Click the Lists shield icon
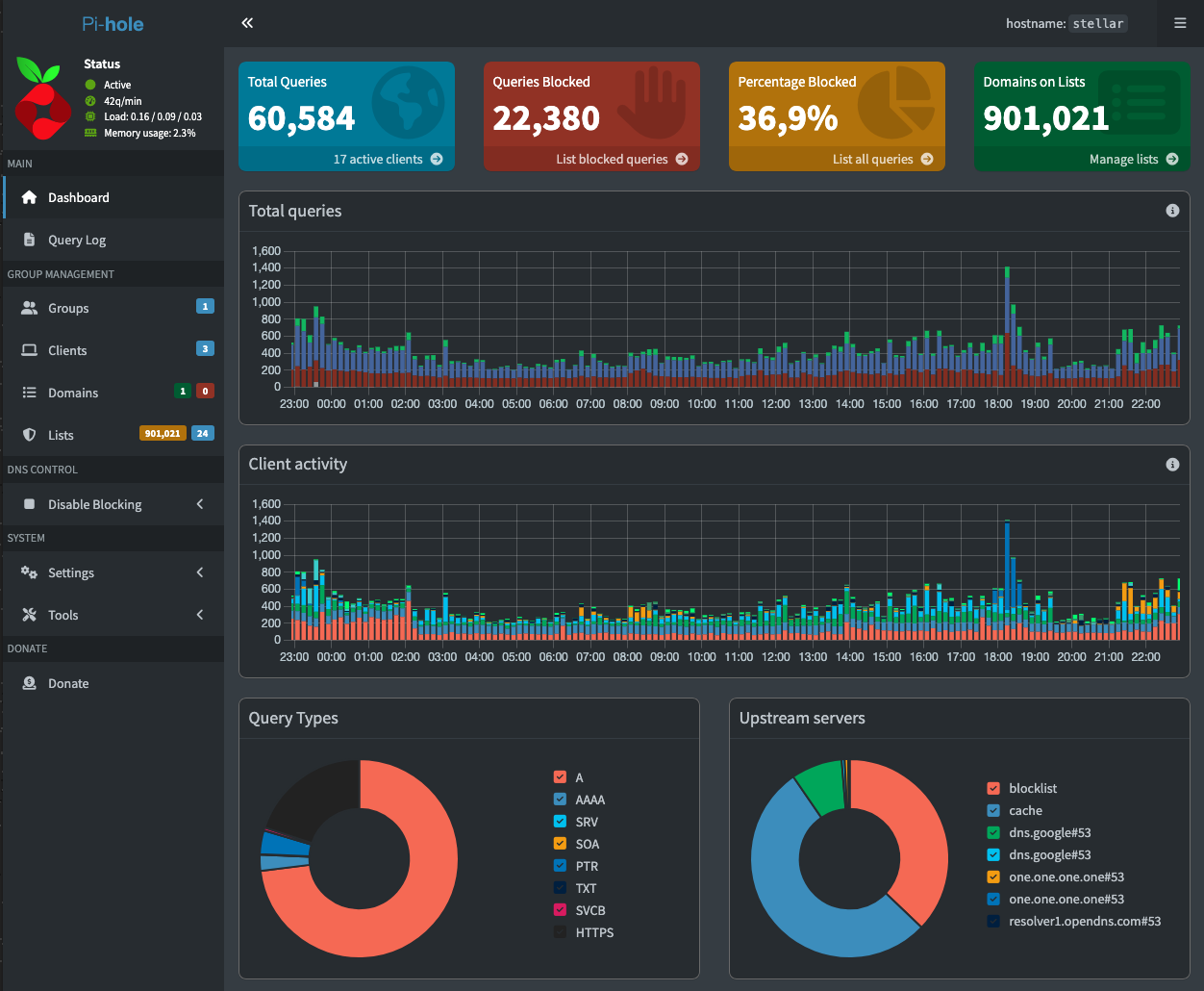1204x991 pixels. [x=29, y=435]
